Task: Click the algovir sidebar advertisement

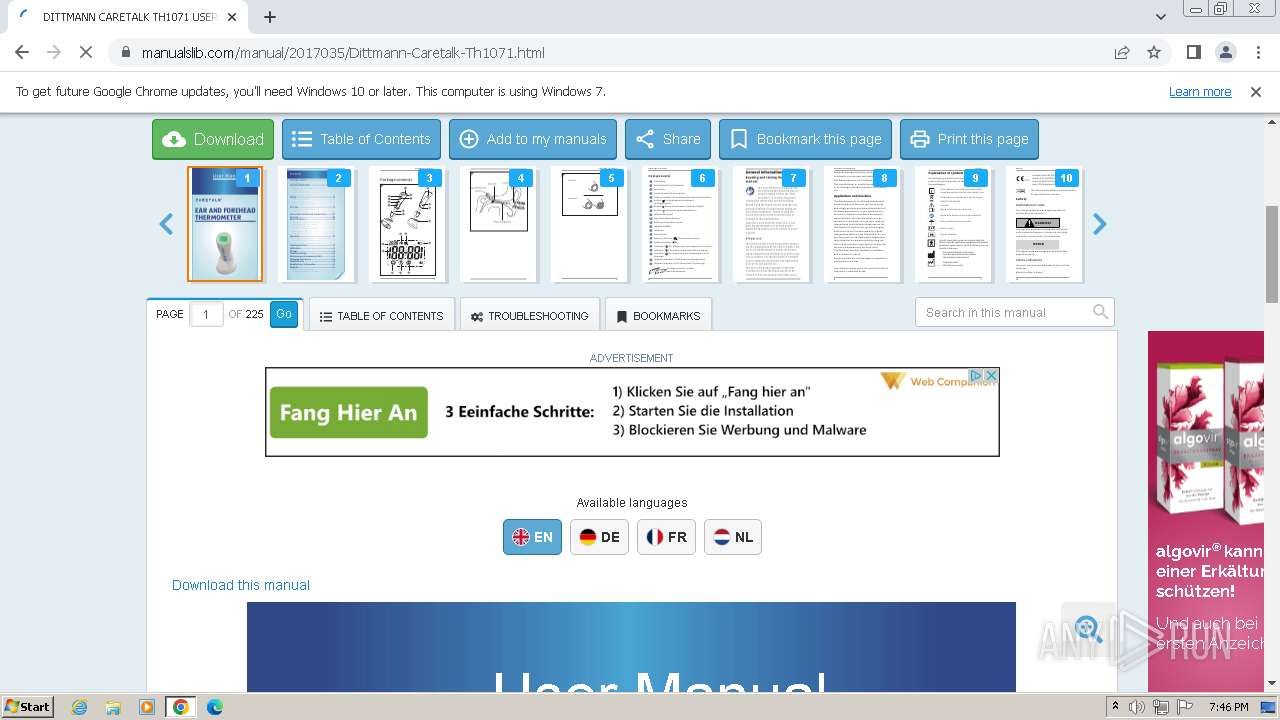Action: [1206, 510]
